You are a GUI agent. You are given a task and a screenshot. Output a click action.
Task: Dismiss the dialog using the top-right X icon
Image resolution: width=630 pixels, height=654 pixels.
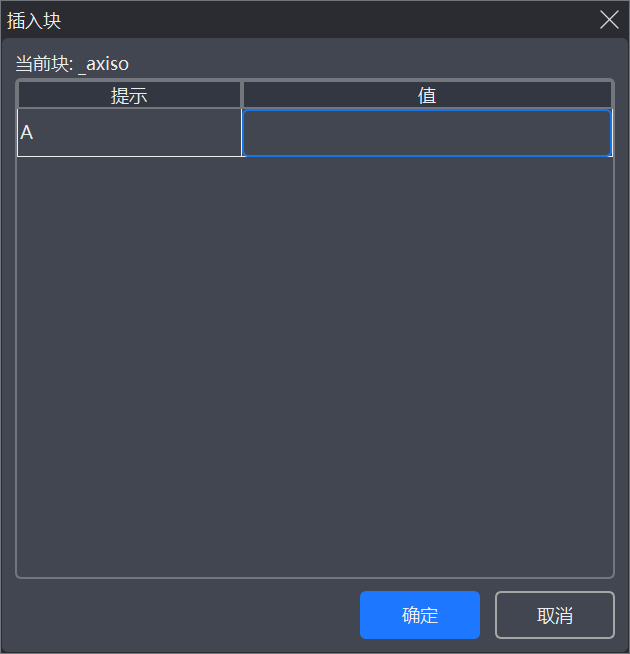(608, 19)
